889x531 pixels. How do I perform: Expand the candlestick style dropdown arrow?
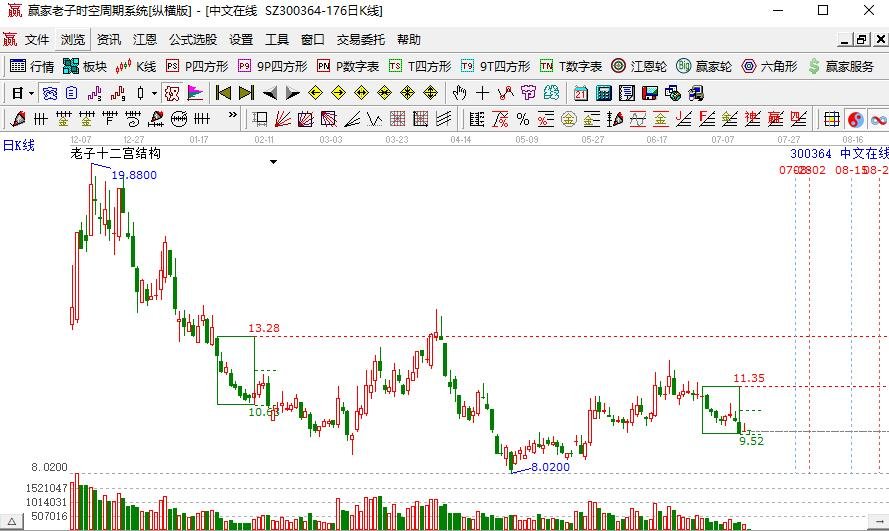(154, 93)
